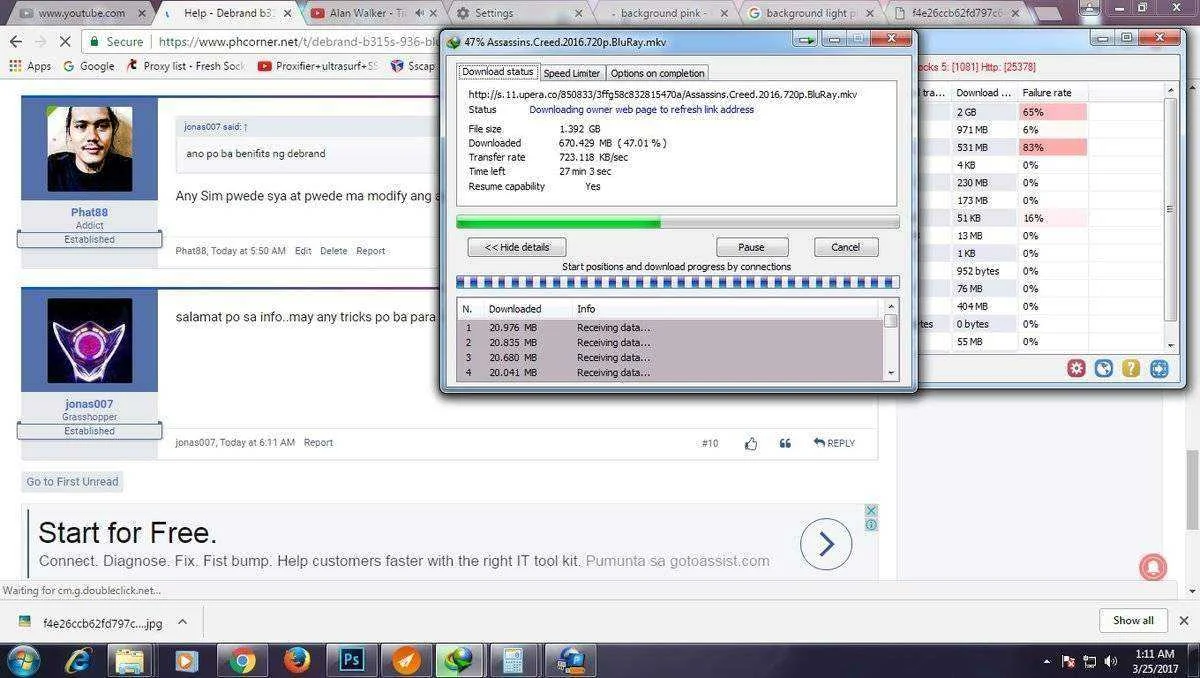This screenshot has height=678, width=1200.
Task: Stop page loading with the X button
Action: coord(65,42)
